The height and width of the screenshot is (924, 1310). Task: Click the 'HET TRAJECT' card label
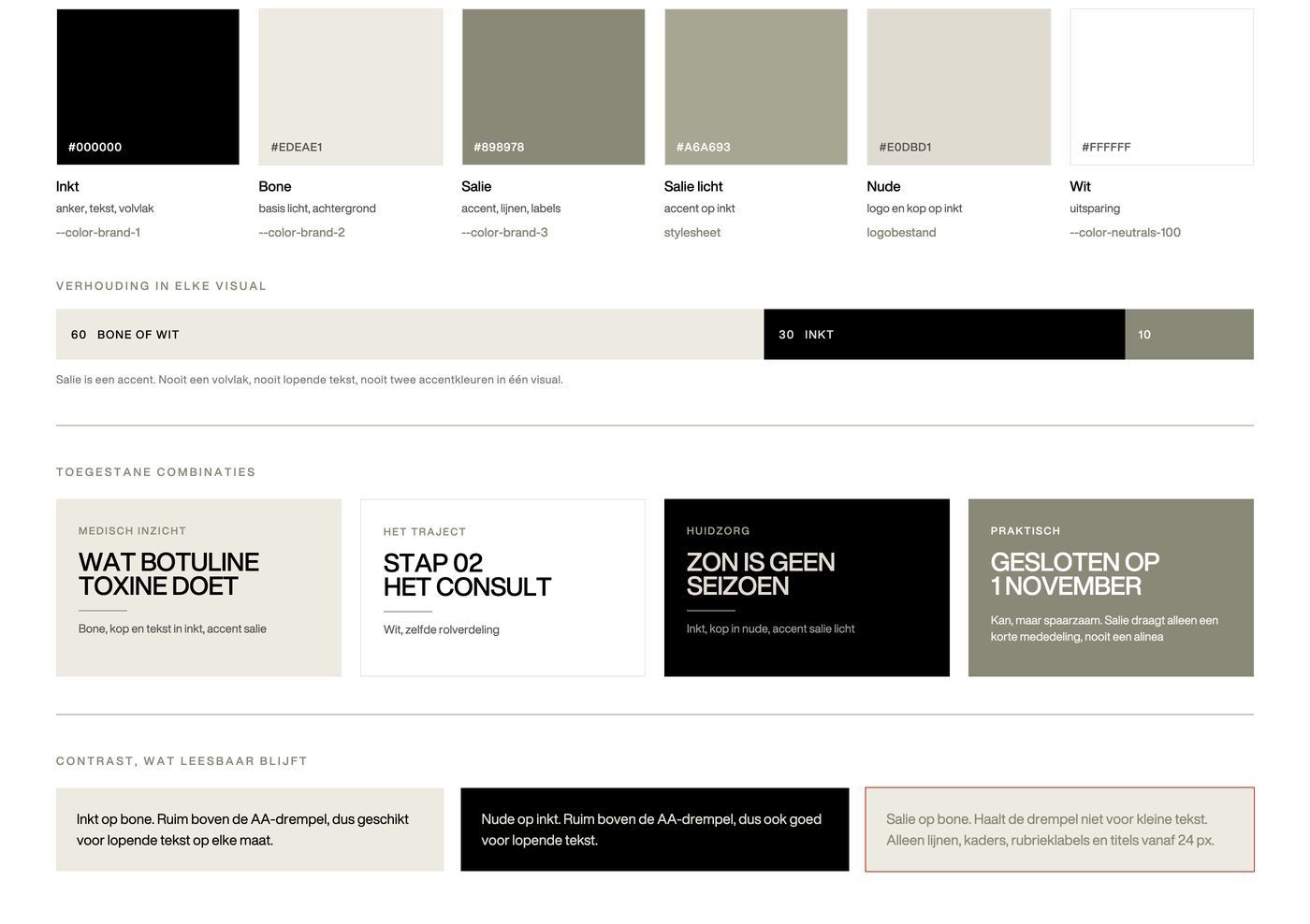(x=425, y=532)
